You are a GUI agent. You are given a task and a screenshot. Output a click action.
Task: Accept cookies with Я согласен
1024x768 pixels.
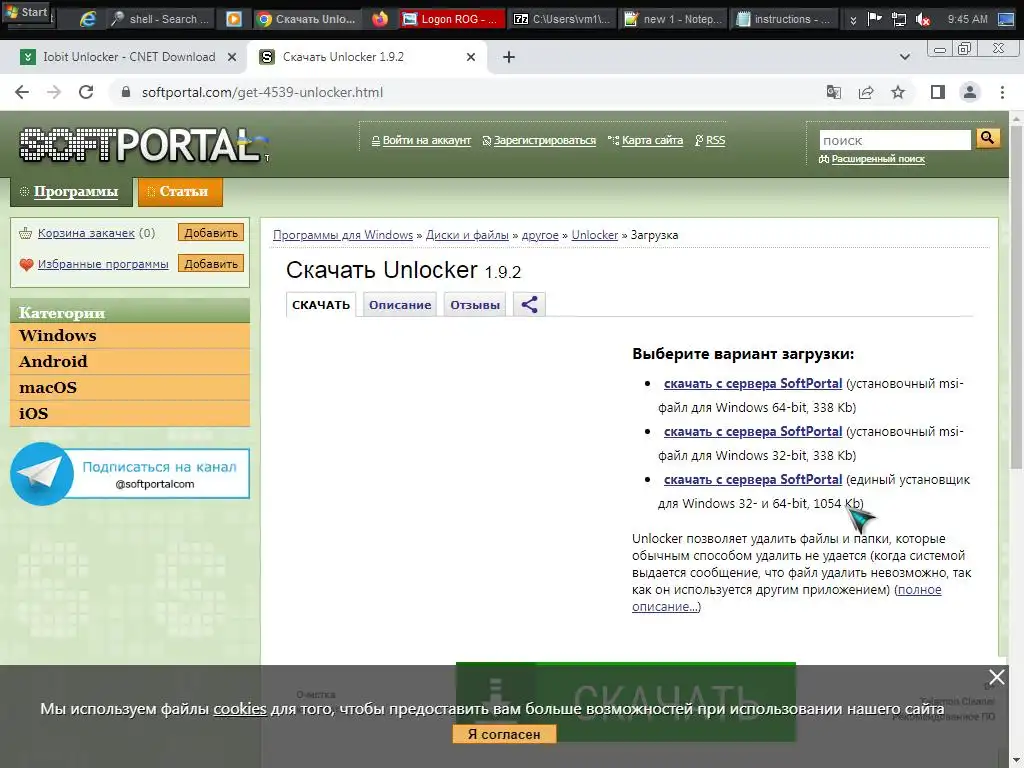504,734
